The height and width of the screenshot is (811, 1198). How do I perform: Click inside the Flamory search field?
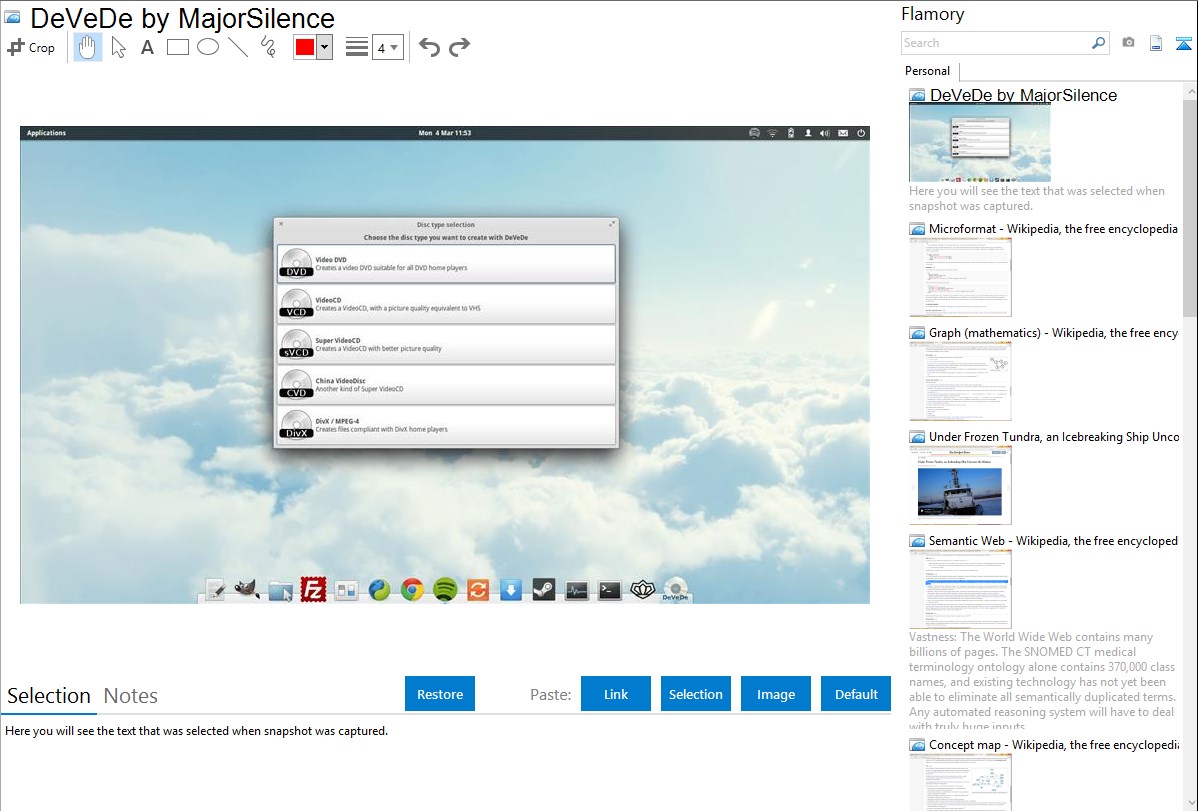(x=995, y=43)
